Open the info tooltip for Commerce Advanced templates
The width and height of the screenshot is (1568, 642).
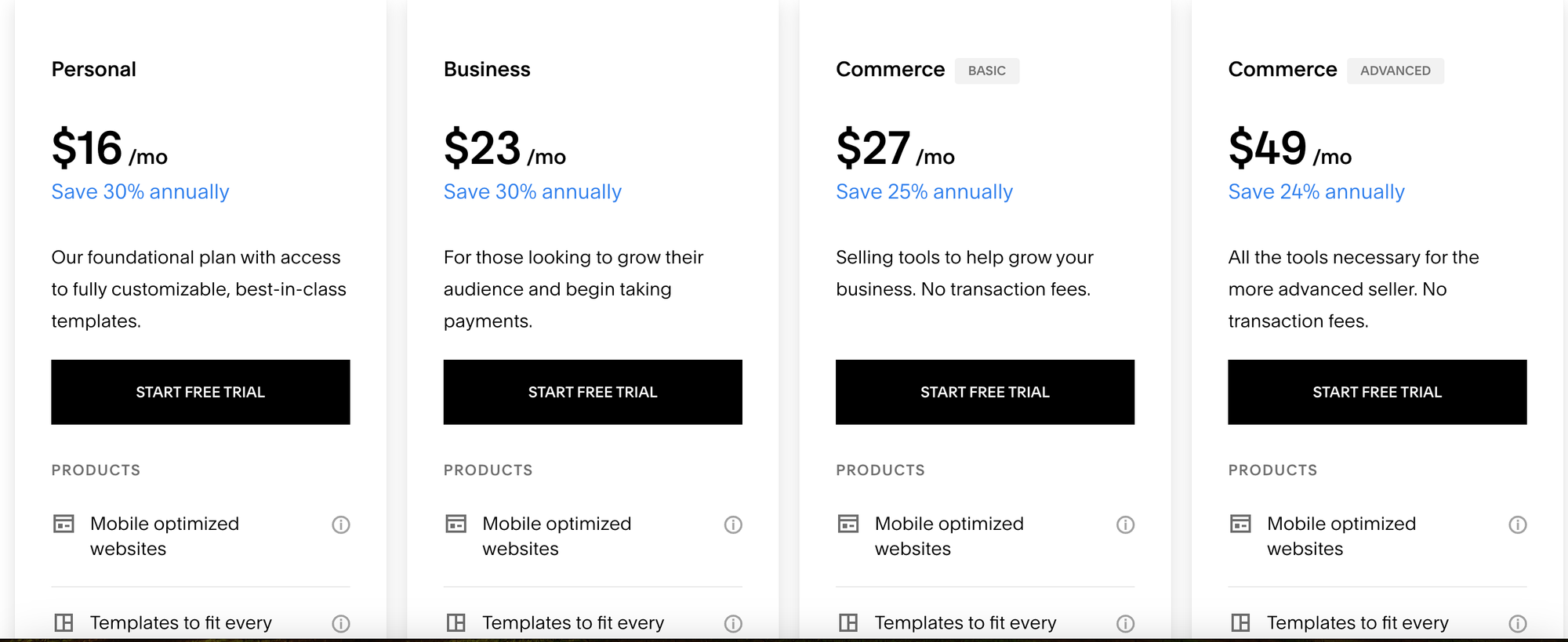click(x=1518, y=623)
